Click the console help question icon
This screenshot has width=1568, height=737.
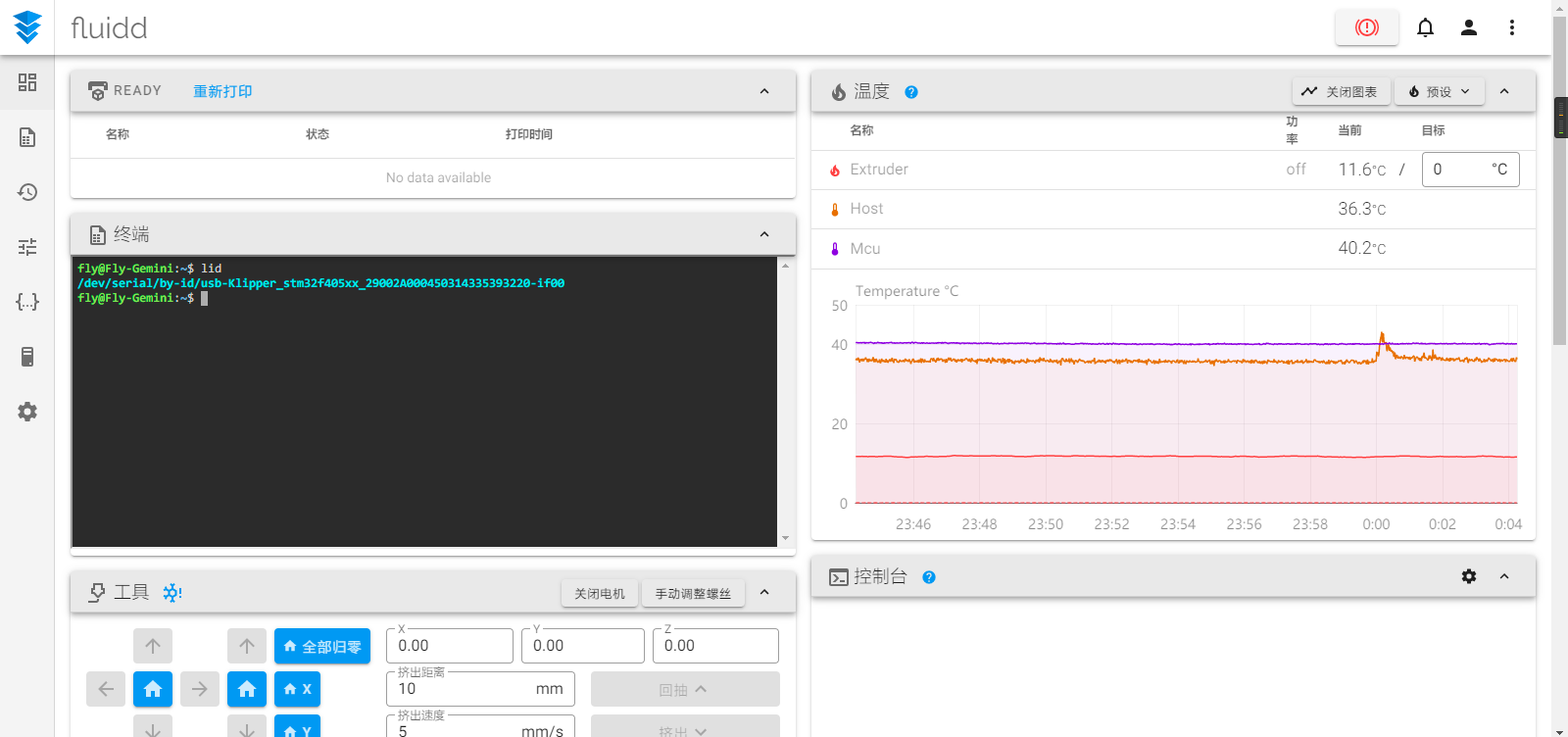click(929, 577)
